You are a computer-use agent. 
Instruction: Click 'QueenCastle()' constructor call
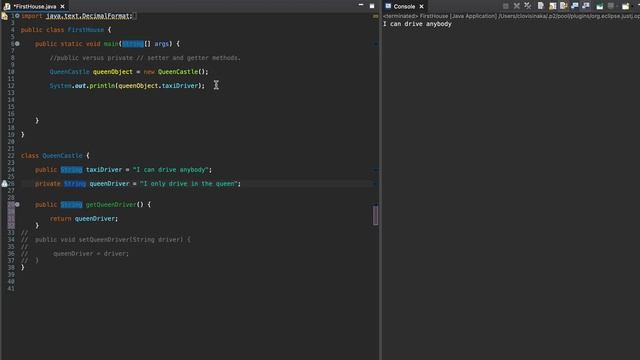182,72
